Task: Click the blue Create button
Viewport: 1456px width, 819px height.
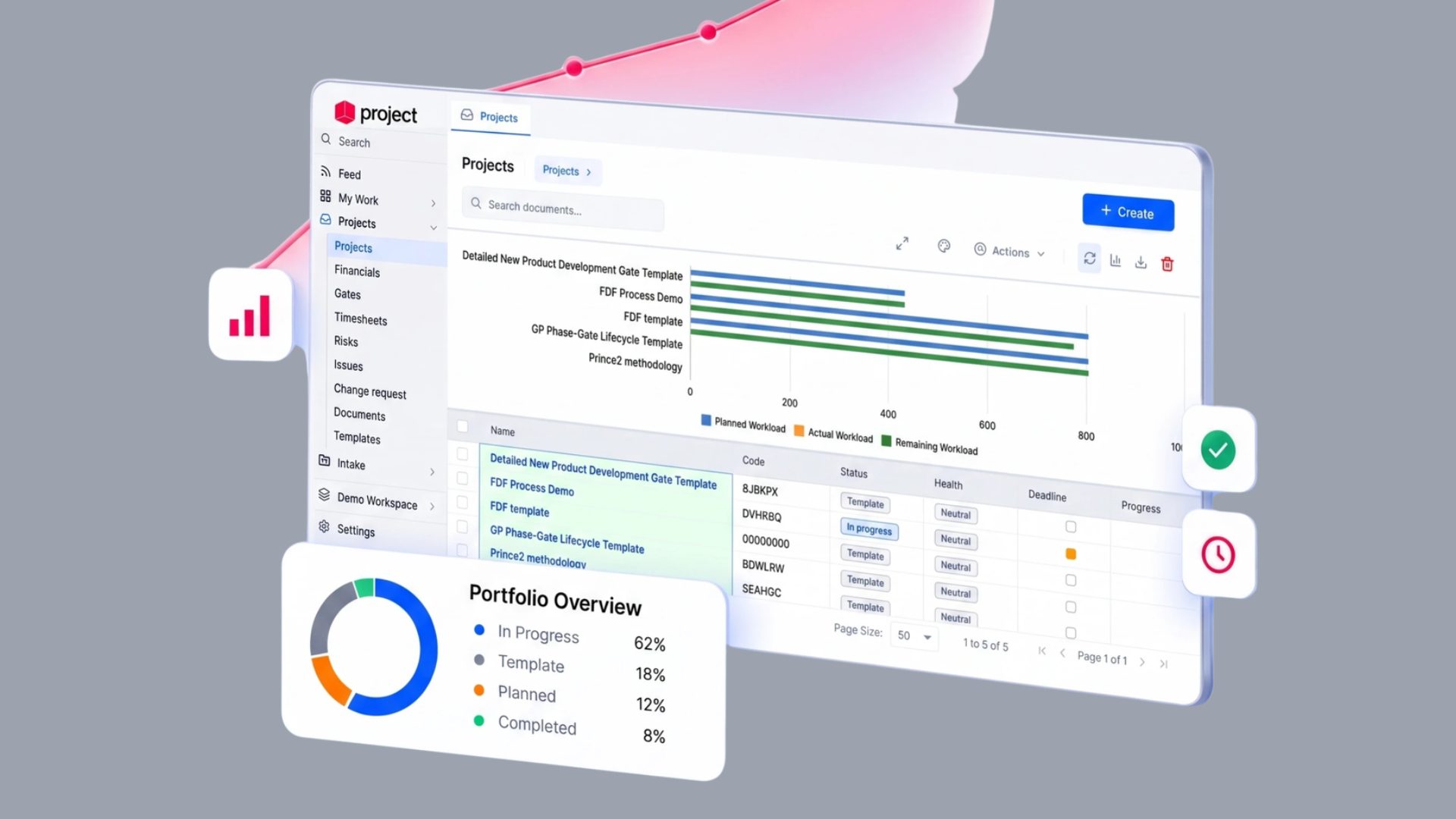Action: tap(1128, 212)
